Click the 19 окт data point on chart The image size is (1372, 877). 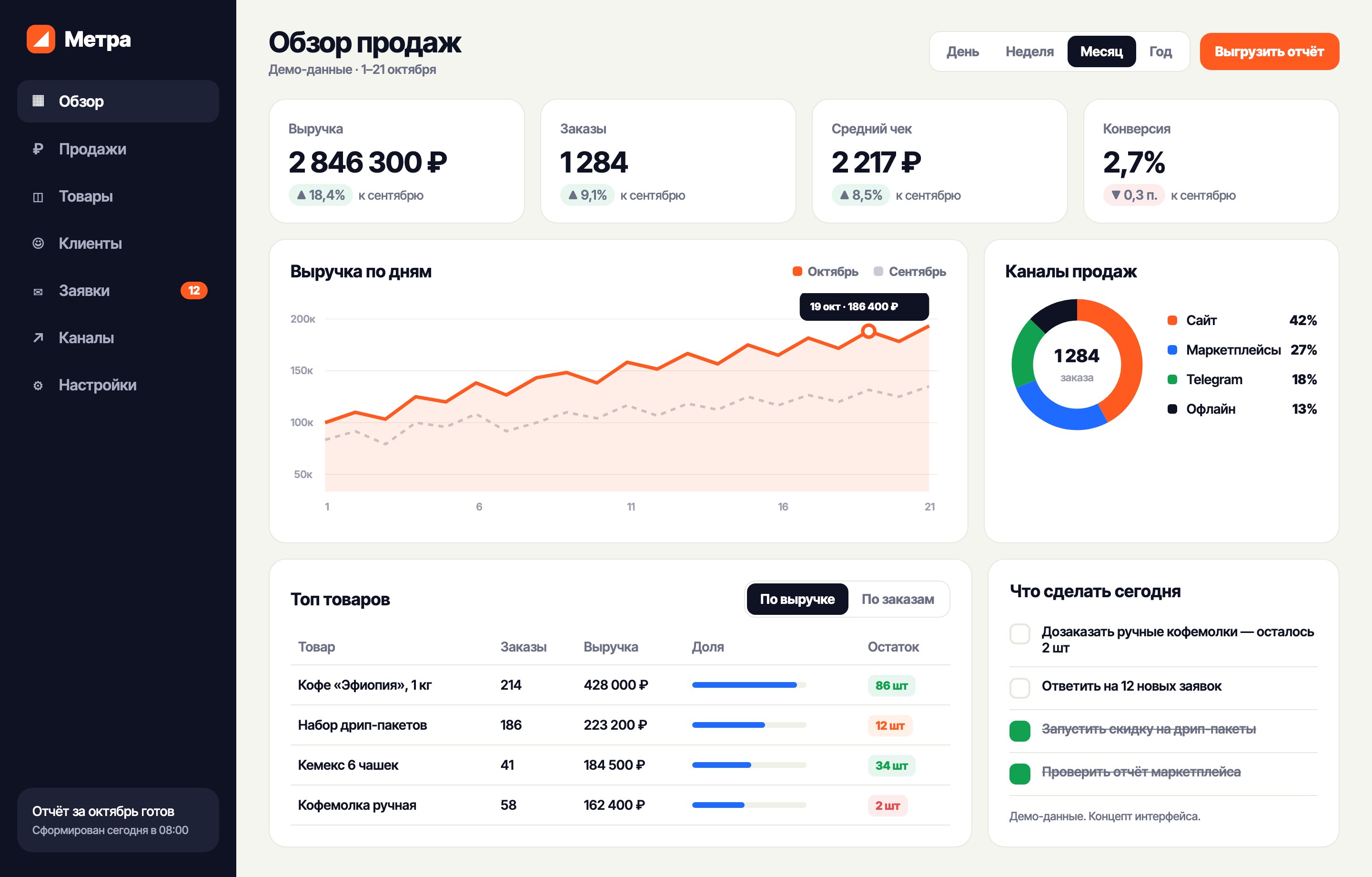pyautogui.click(x=868, y=331)
